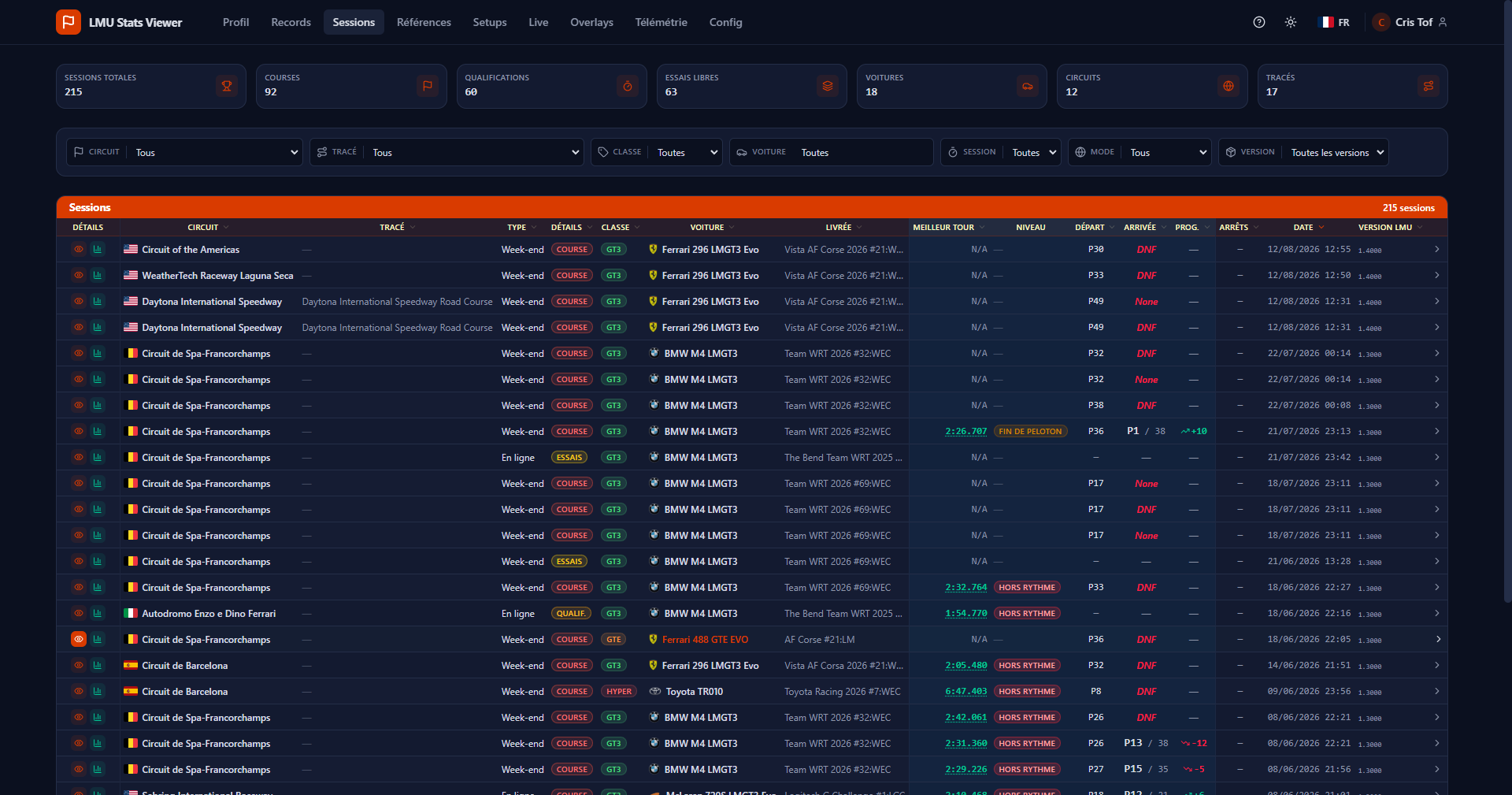
Task: Sort the table by Meilleur Tour column
Action: [948, 227]
